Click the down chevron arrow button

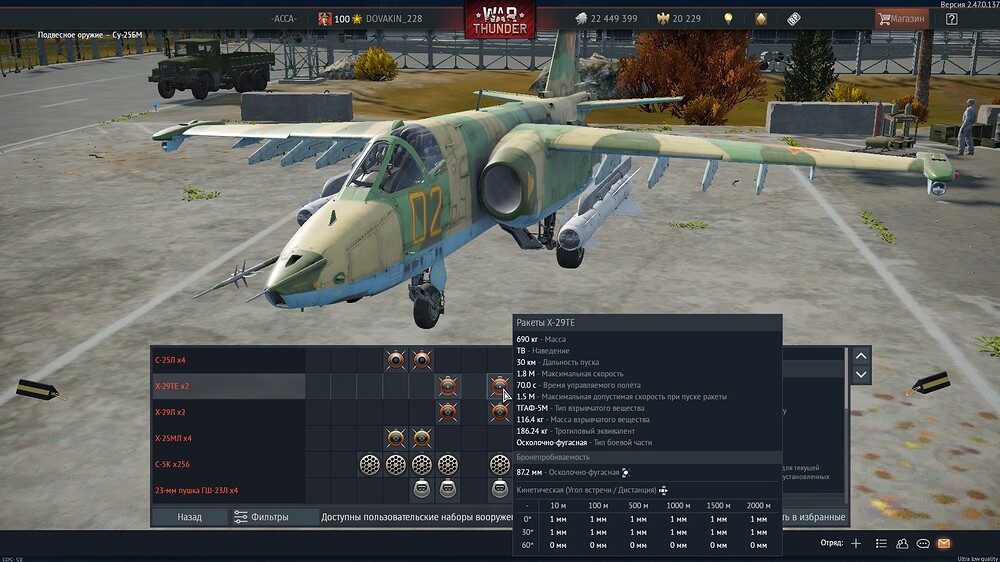click(861, 374)
